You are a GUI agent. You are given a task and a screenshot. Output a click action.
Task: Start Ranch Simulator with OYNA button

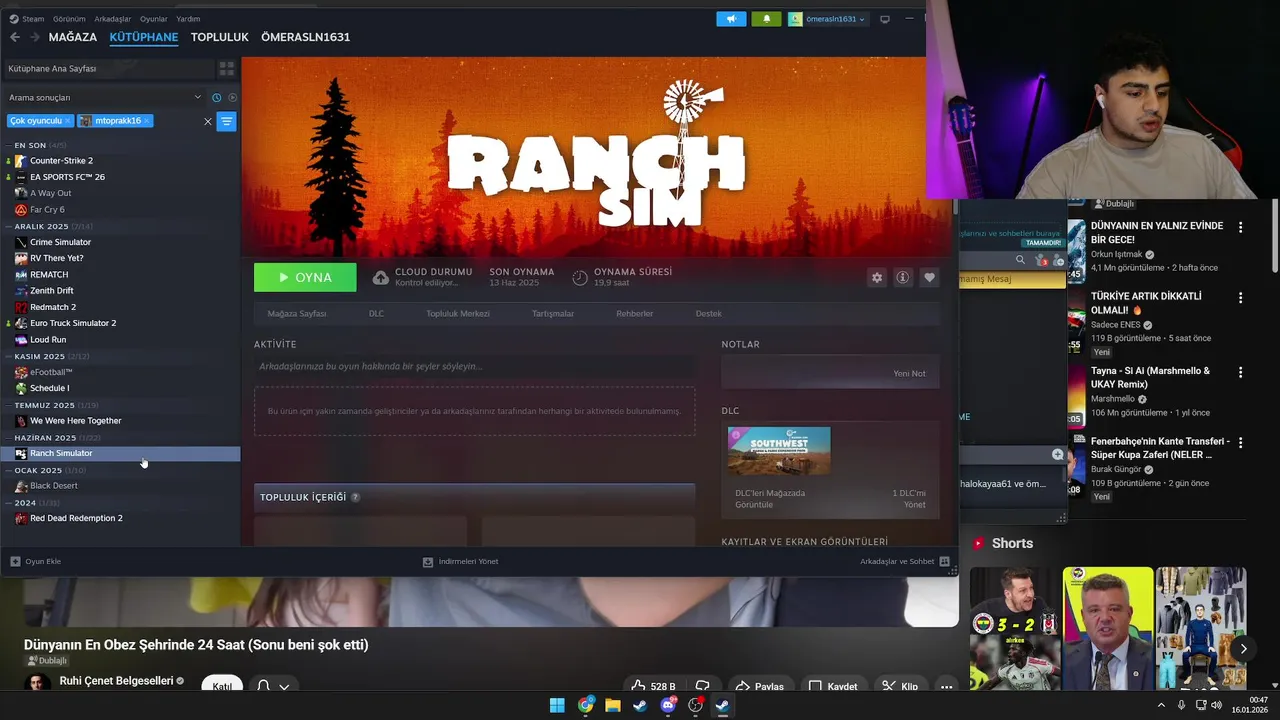(x=305, y=278)
